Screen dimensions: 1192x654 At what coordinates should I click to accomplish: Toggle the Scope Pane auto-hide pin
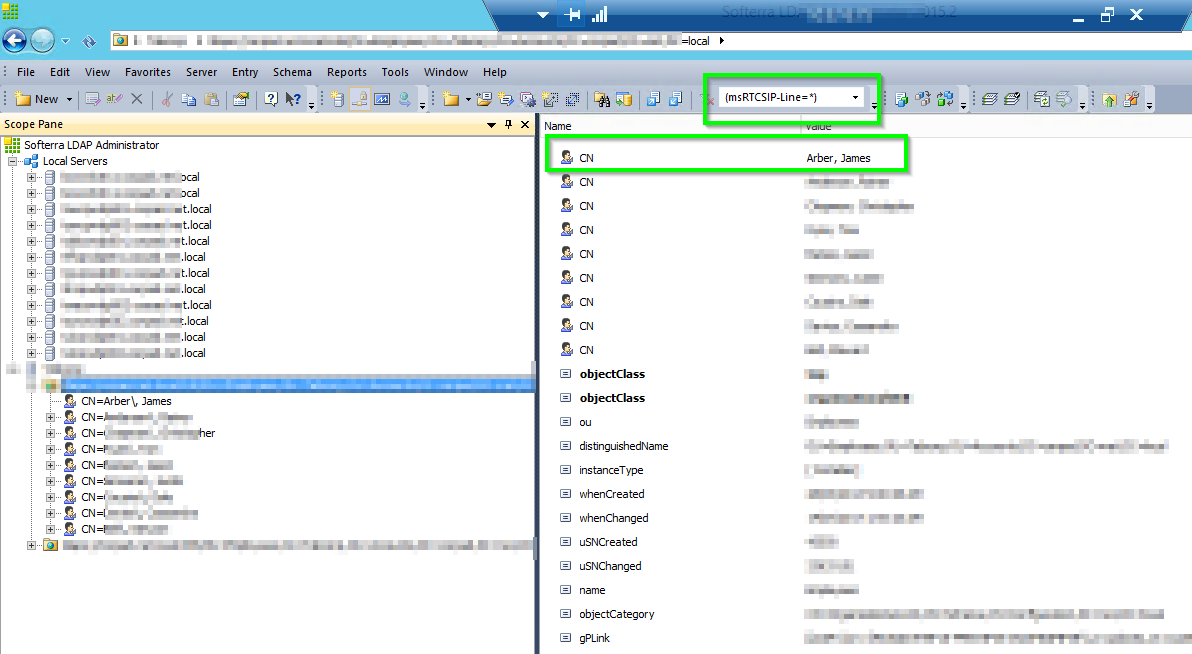point(509,124)
